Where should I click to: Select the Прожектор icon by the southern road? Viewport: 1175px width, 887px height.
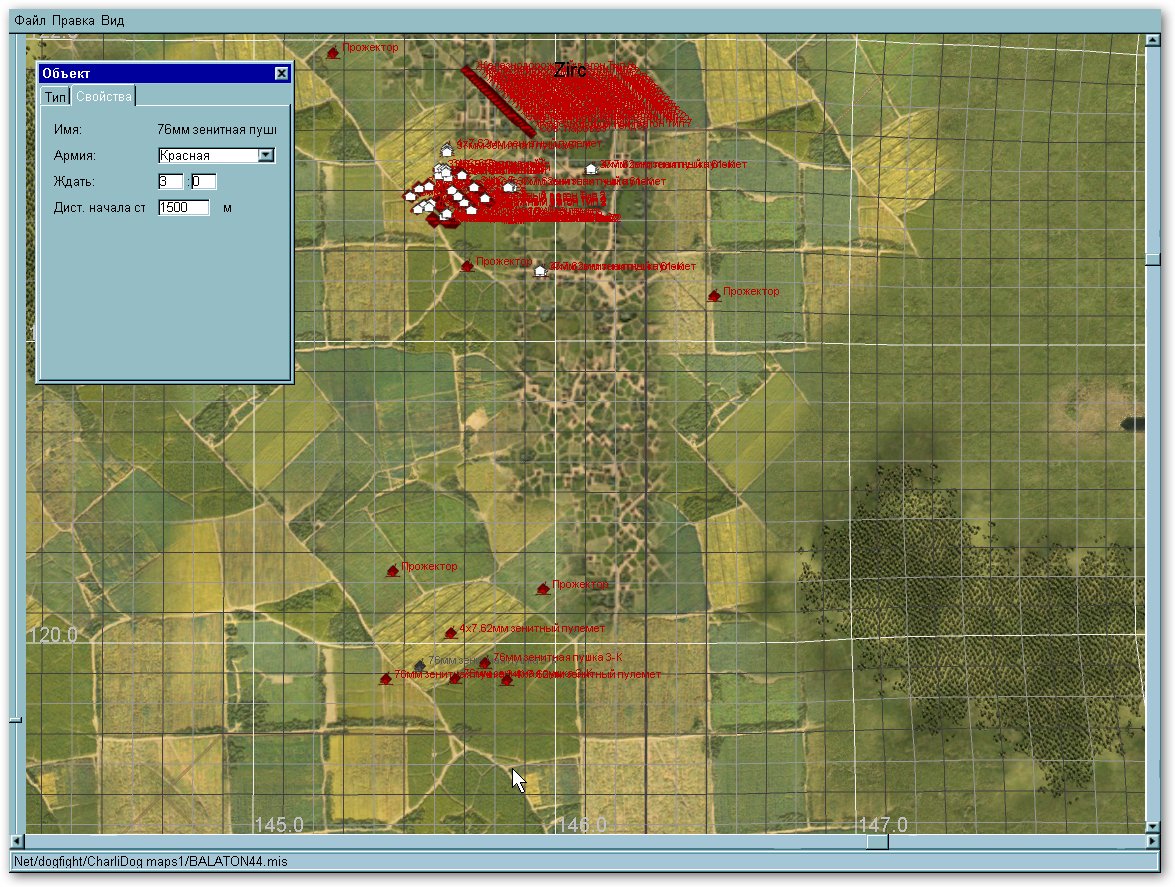click(543, 589)
